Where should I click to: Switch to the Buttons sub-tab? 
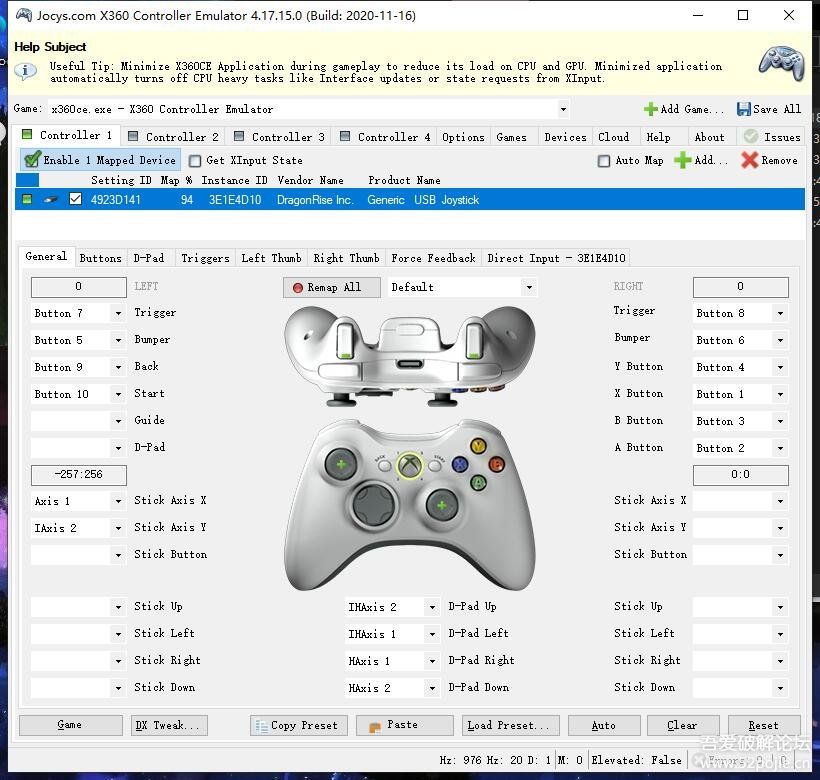click(x=100, y=258)
